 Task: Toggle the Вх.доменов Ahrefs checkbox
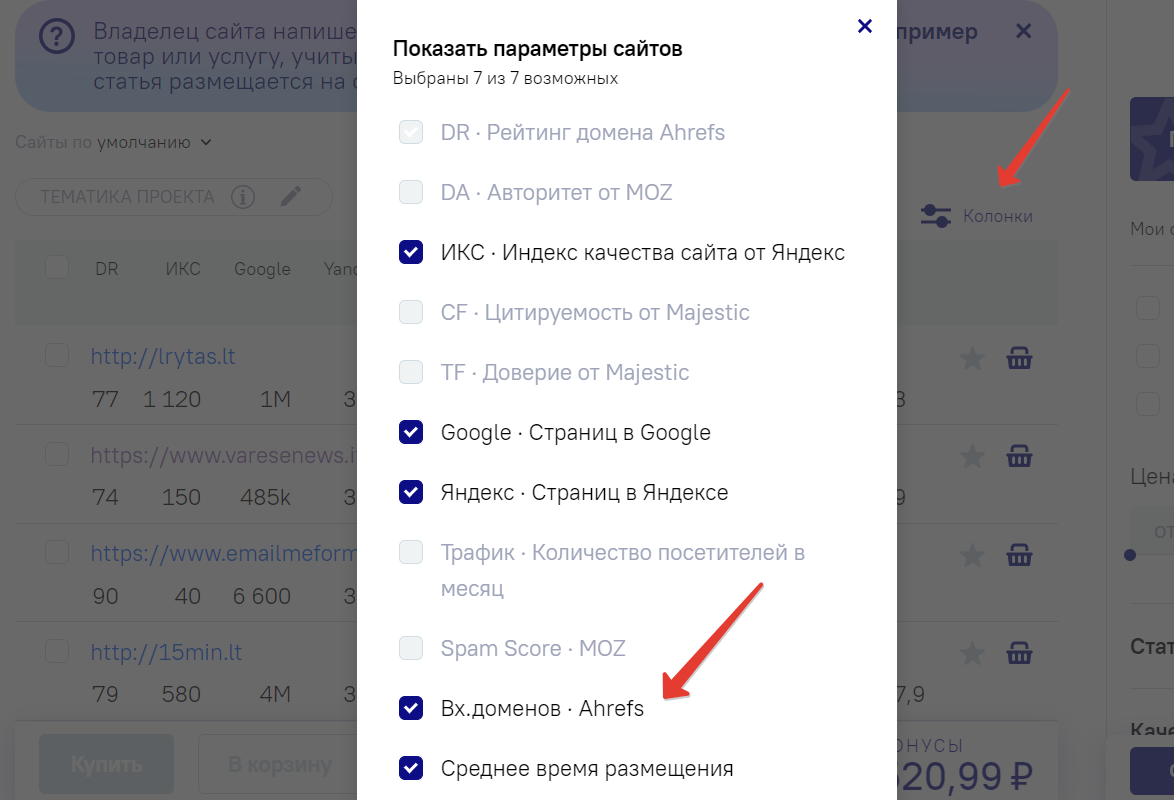(x=411, y=708)
